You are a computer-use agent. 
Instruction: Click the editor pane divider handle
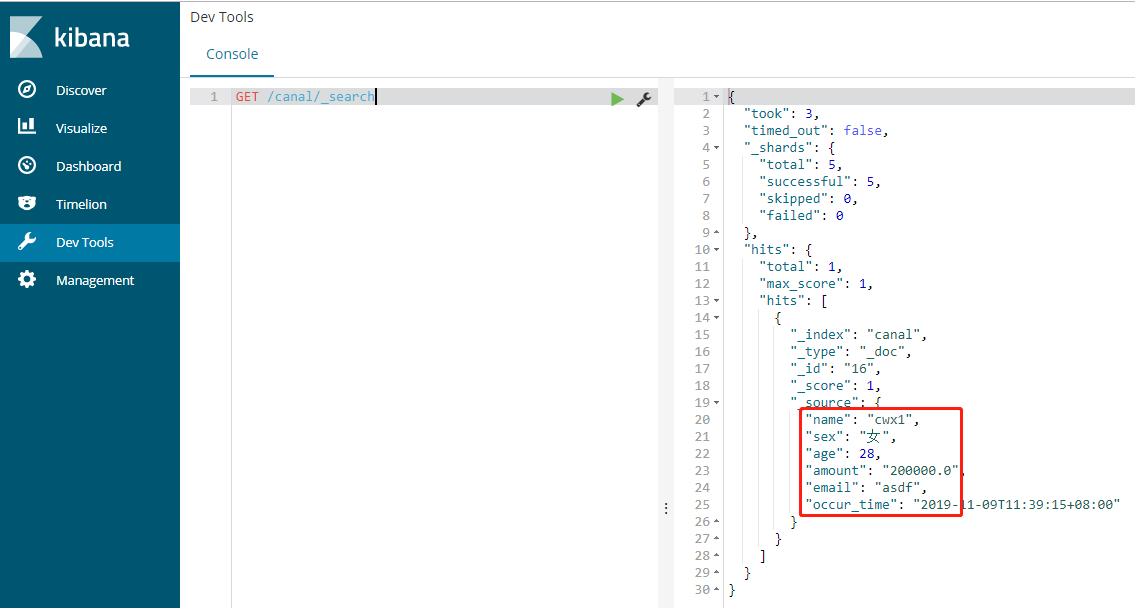666,508
